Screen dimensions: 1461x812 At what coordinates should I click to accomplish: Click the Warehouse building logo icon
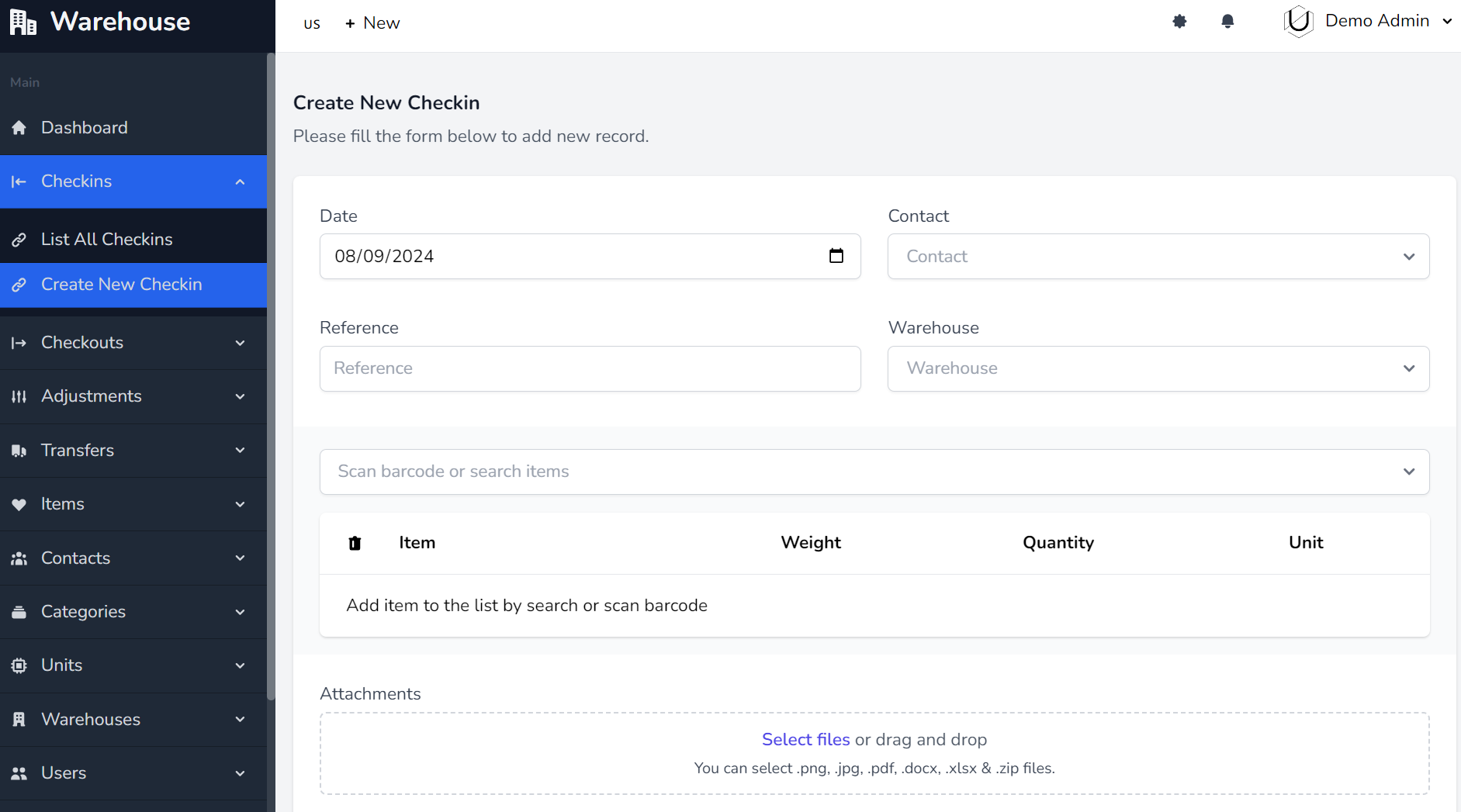click(x=23, y=22)
